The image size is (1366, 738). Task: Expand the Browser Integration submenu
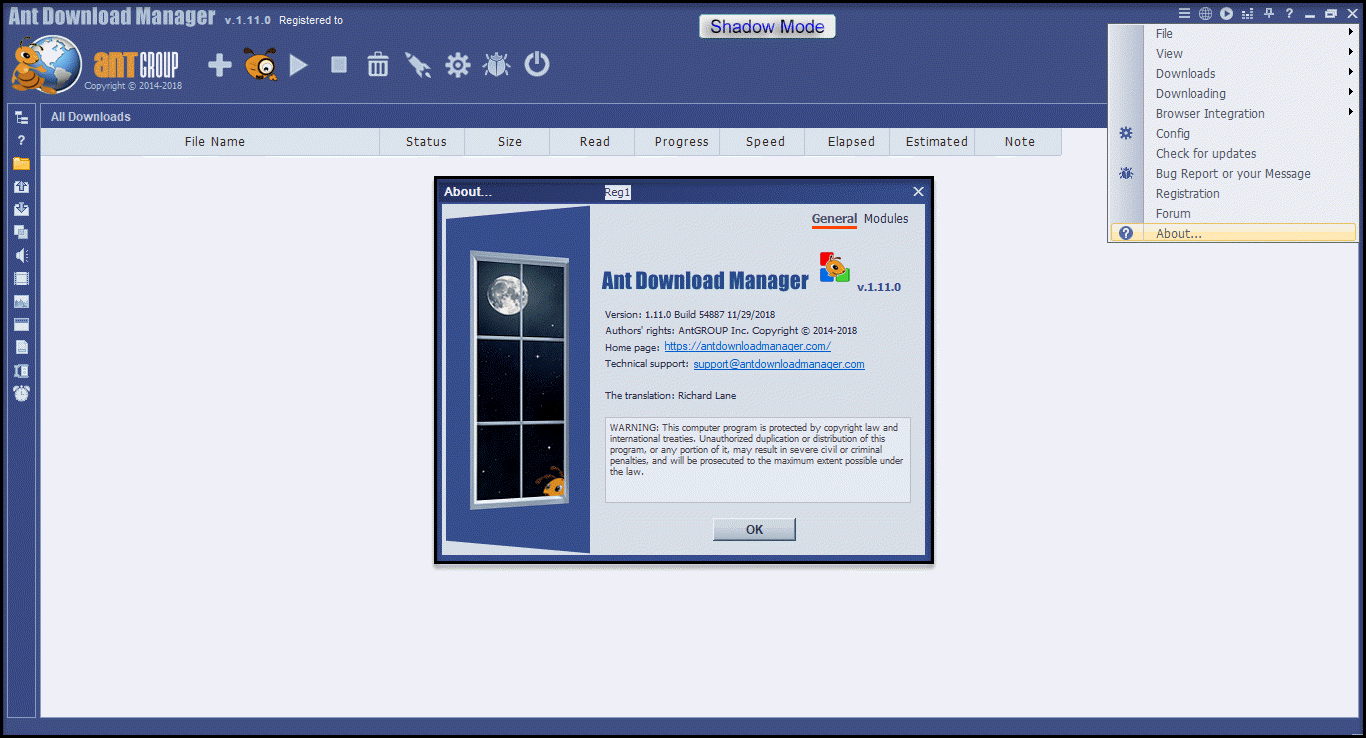coord(1232,114)
